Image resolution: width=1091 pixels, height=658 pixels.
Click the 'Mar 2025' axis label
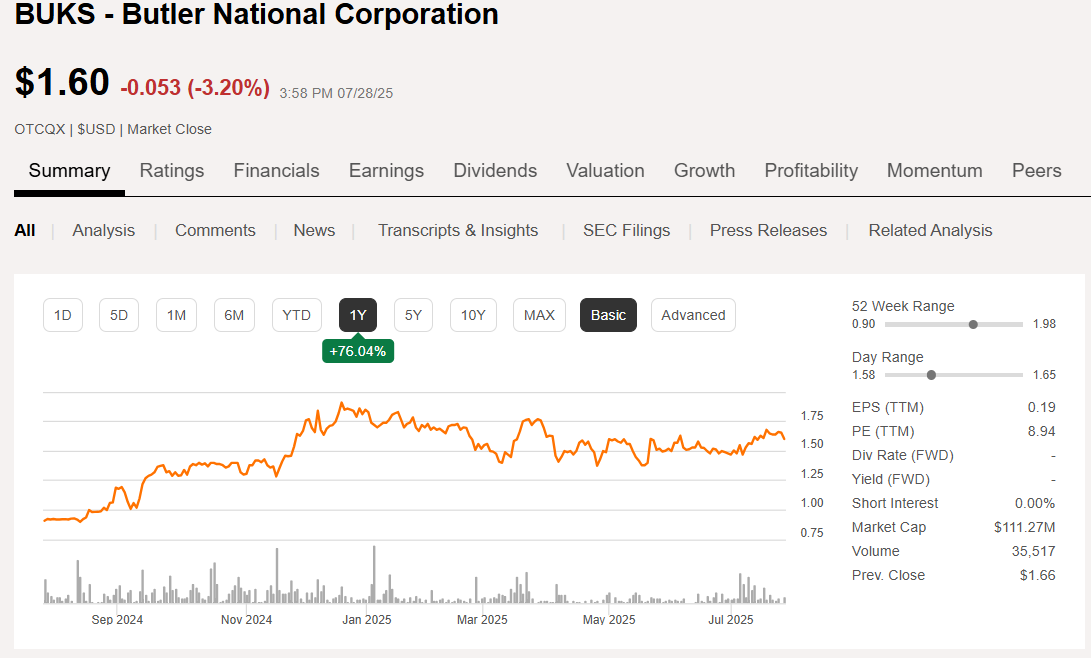[482, 619]
